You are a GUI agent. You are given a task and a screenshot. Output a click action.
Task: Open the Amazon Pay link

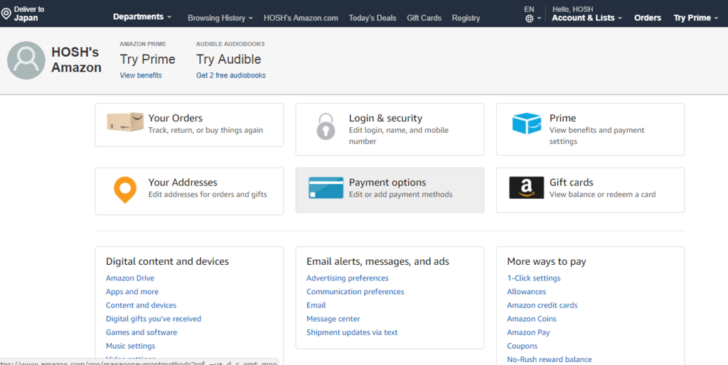tap(528, 332)
